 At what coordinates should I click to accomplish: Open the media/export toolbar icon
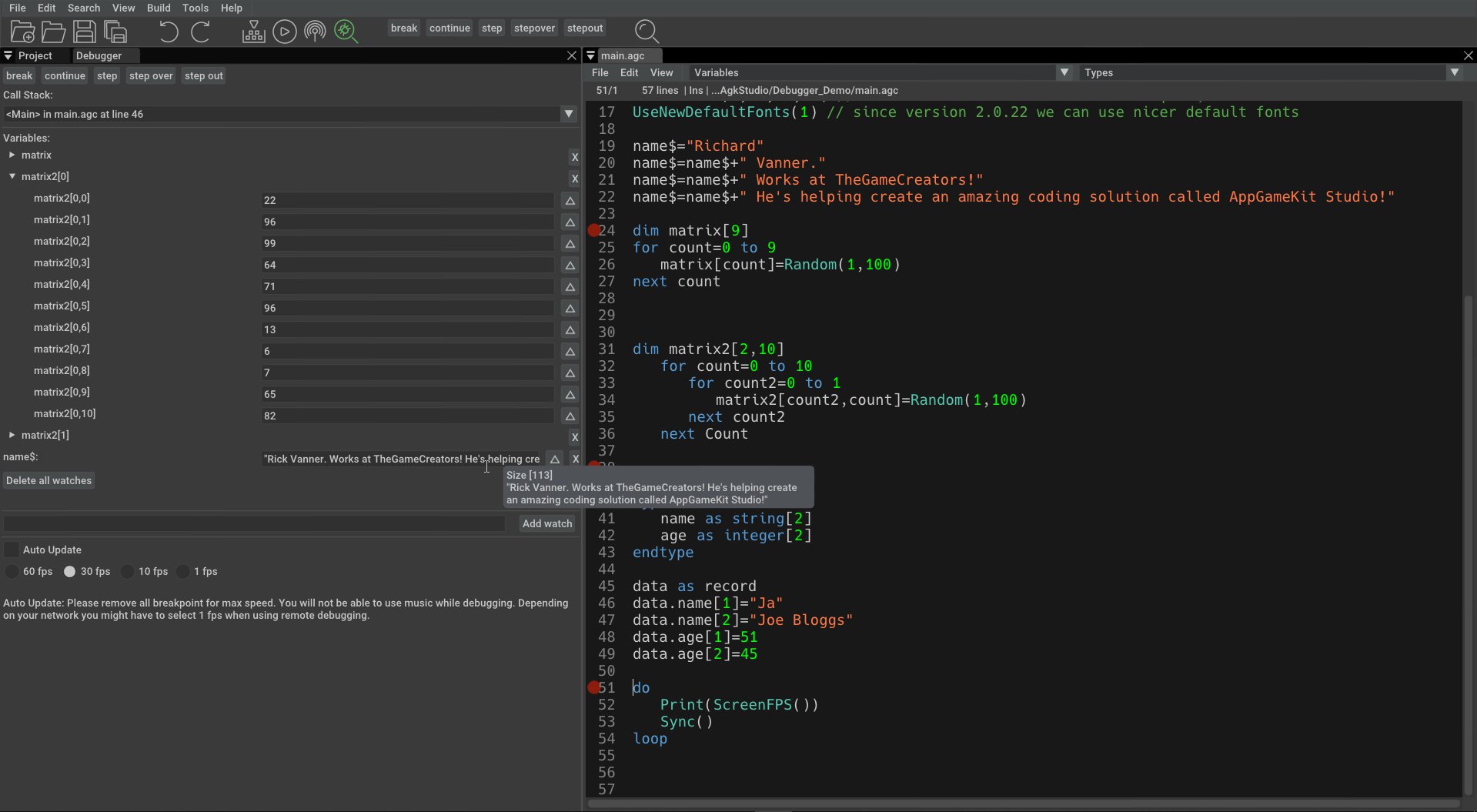coord(253,32)
